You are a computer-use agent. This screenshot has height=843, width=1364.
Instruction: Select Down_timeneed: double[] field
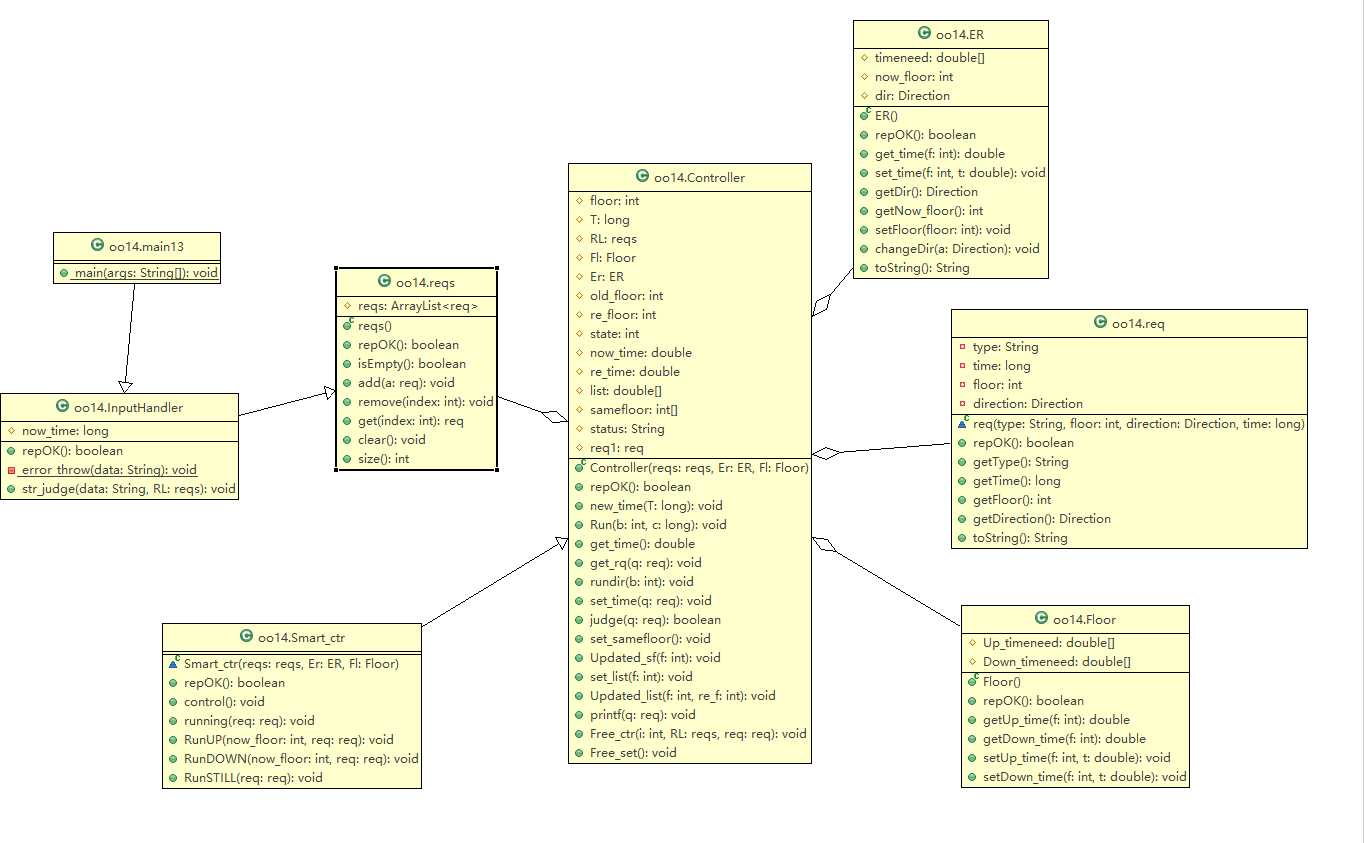pyautogui.click(x=1057, y=662)
